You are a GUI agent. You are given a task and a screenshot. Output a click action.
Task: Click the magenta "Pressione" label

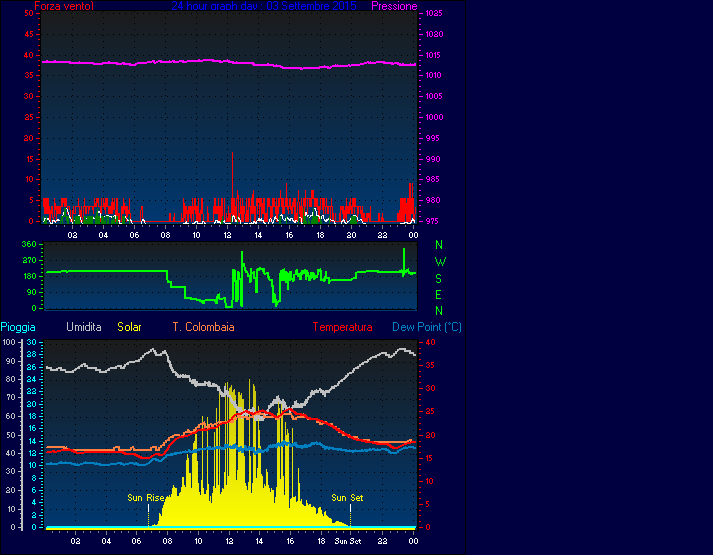pos(394,6)
